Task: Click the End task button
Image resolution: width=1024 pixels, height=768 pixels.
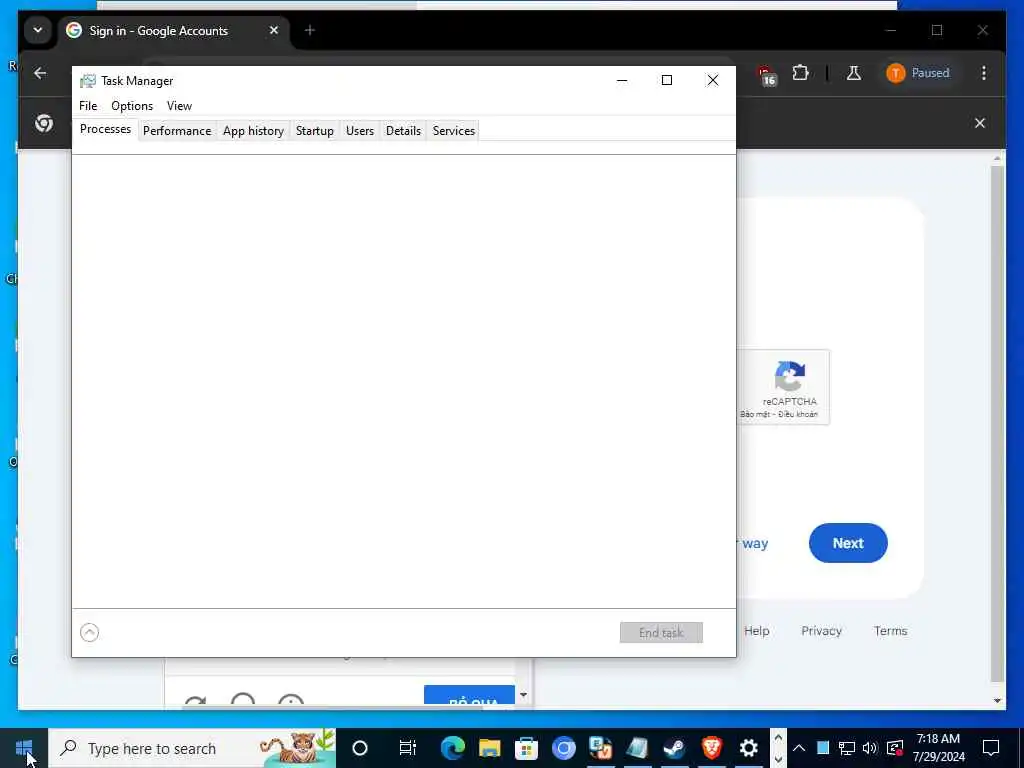Action: [661, 632]
